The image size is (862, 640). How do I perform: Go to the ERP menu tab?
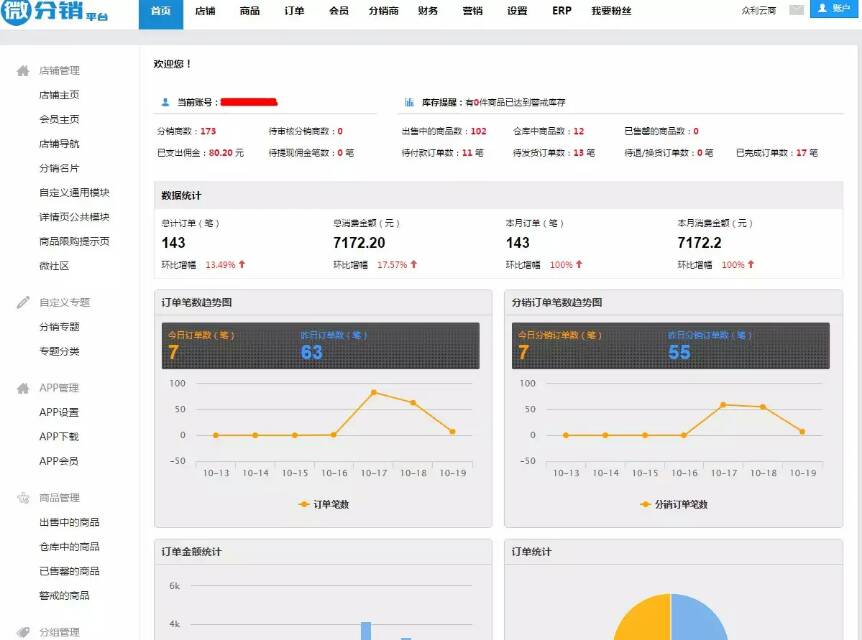[562, 11]
